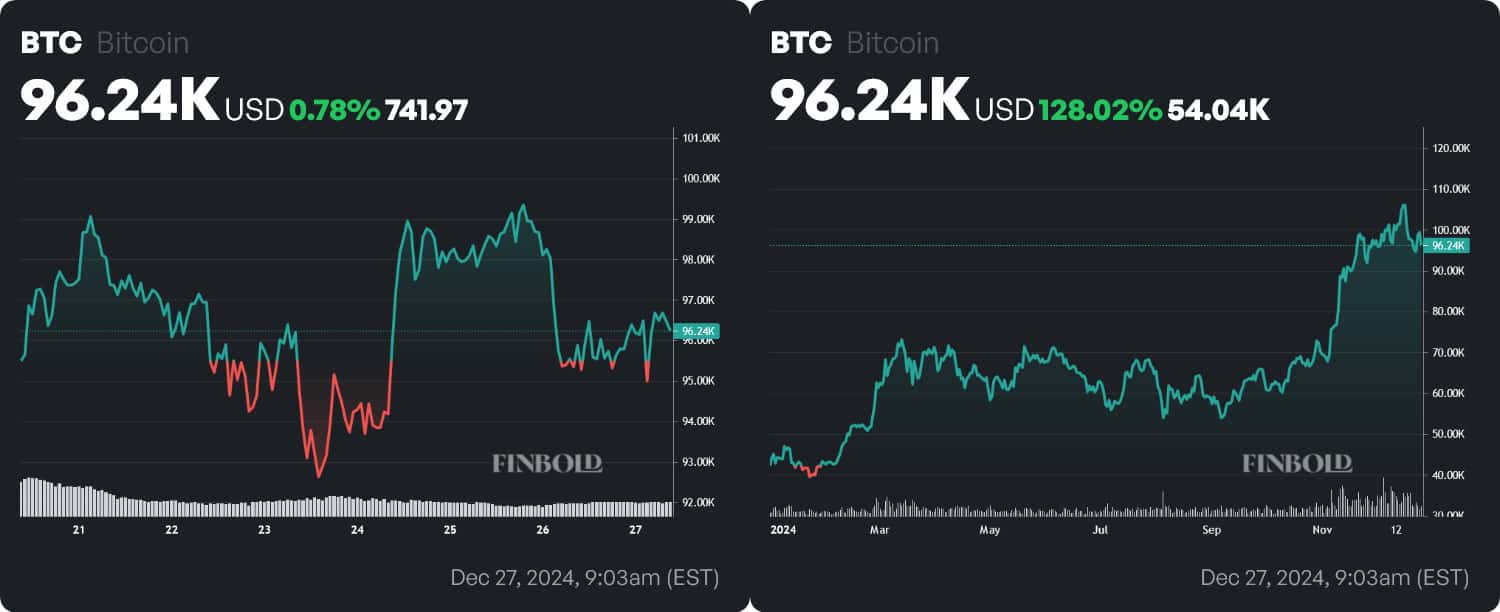Click the Dec 27 timestamp below the weekly chart
This screenshot has height=612, width=1500.
click(x=584, y=578)
